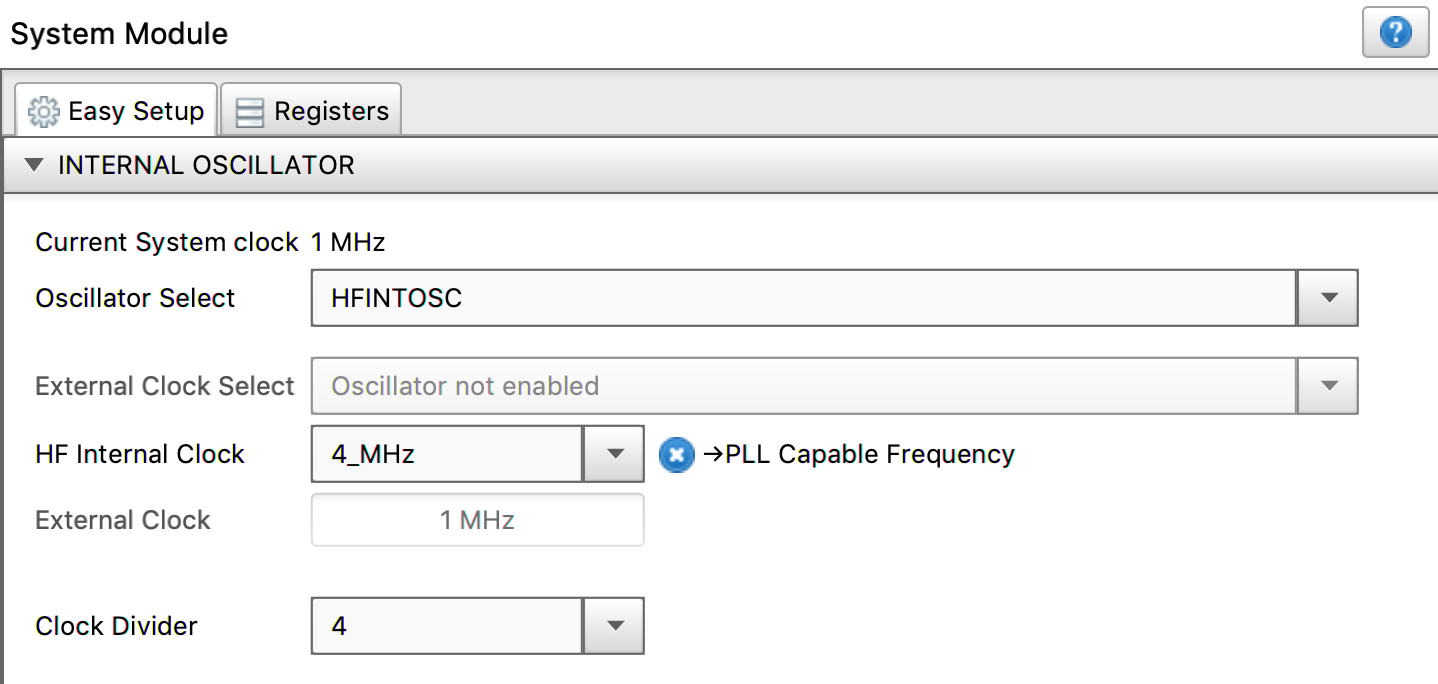Viewport: 1438px width, 684px height.
Task: Select the 4_MHz HF Internal Clock value
Action: [446, 455]
